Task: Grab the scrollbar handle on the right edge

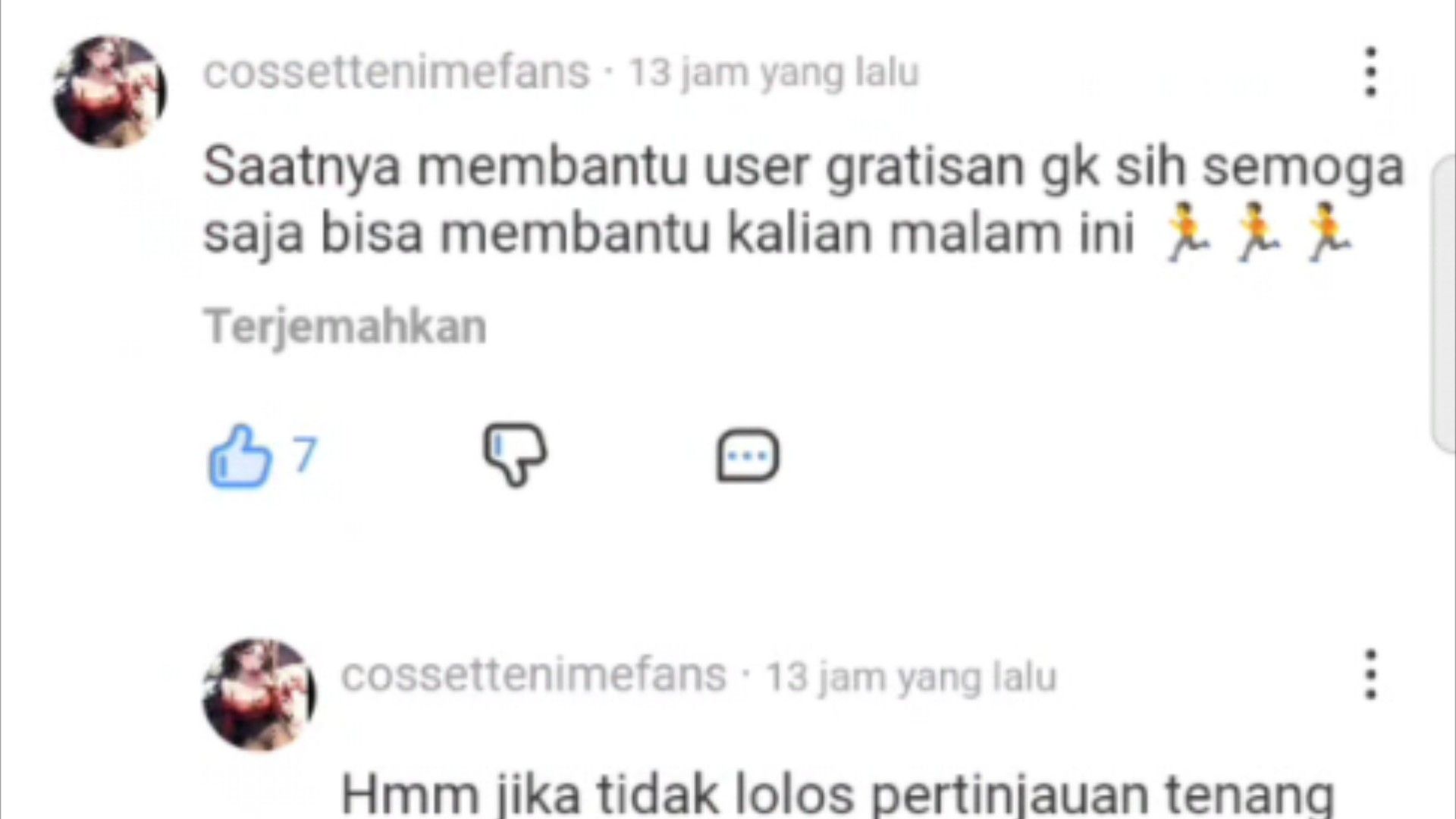Action: (1443, 303)
